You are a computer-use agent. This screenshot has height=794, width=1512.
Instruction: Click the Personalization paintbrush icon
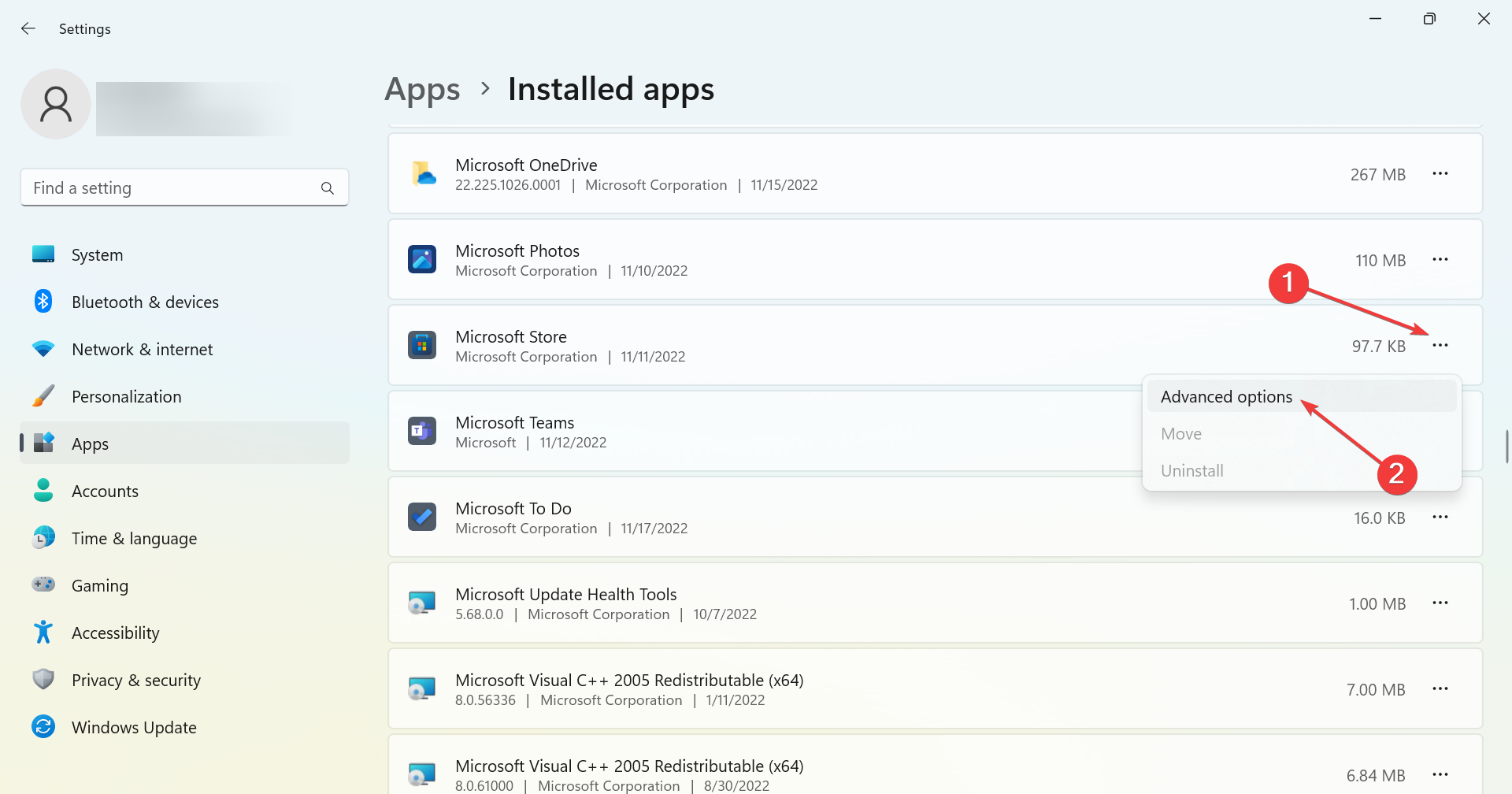pos(43,395)
